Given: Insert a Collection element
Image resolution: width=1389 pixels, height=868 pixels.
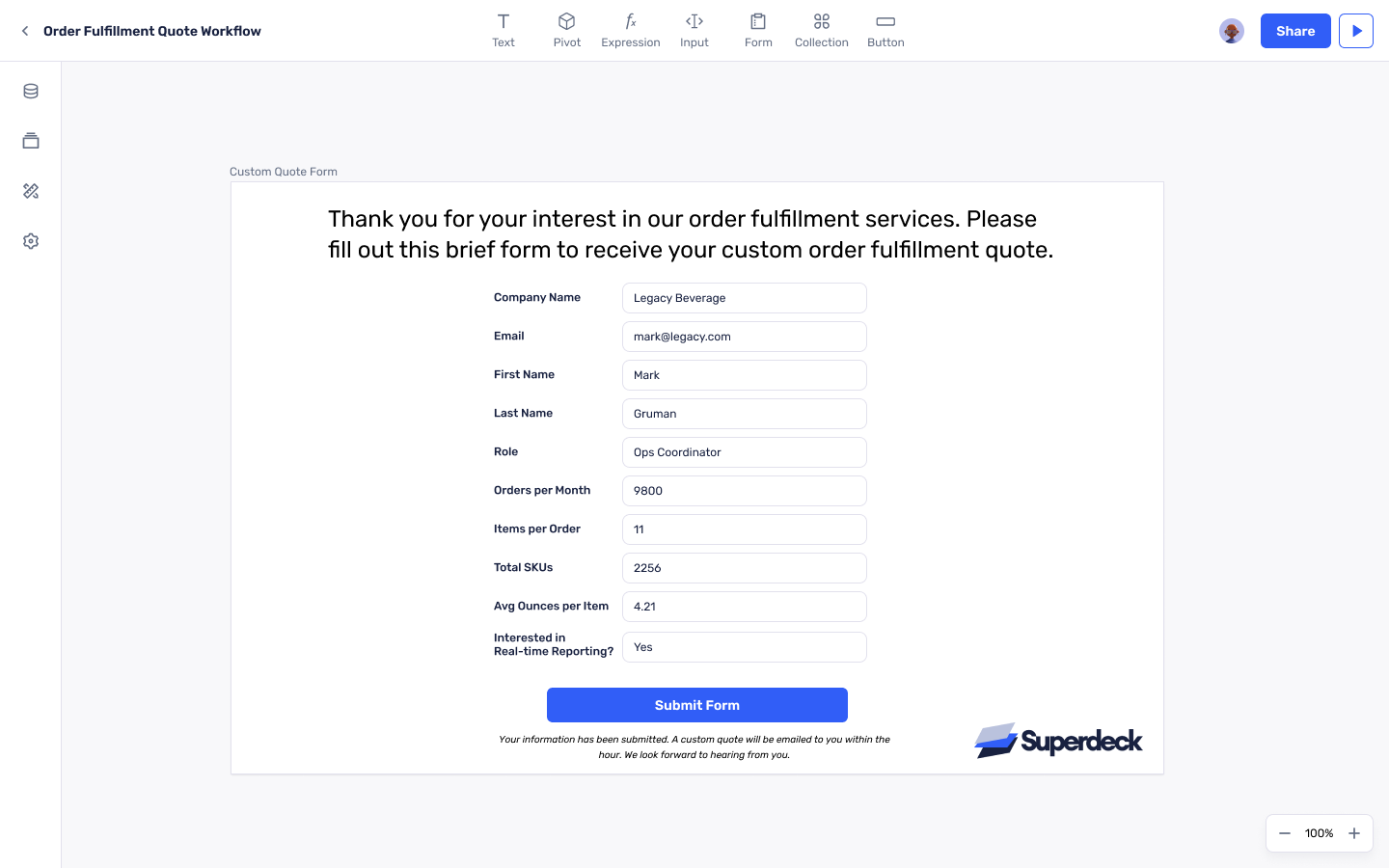Looking at the screenshot, I should coord(822,31).
